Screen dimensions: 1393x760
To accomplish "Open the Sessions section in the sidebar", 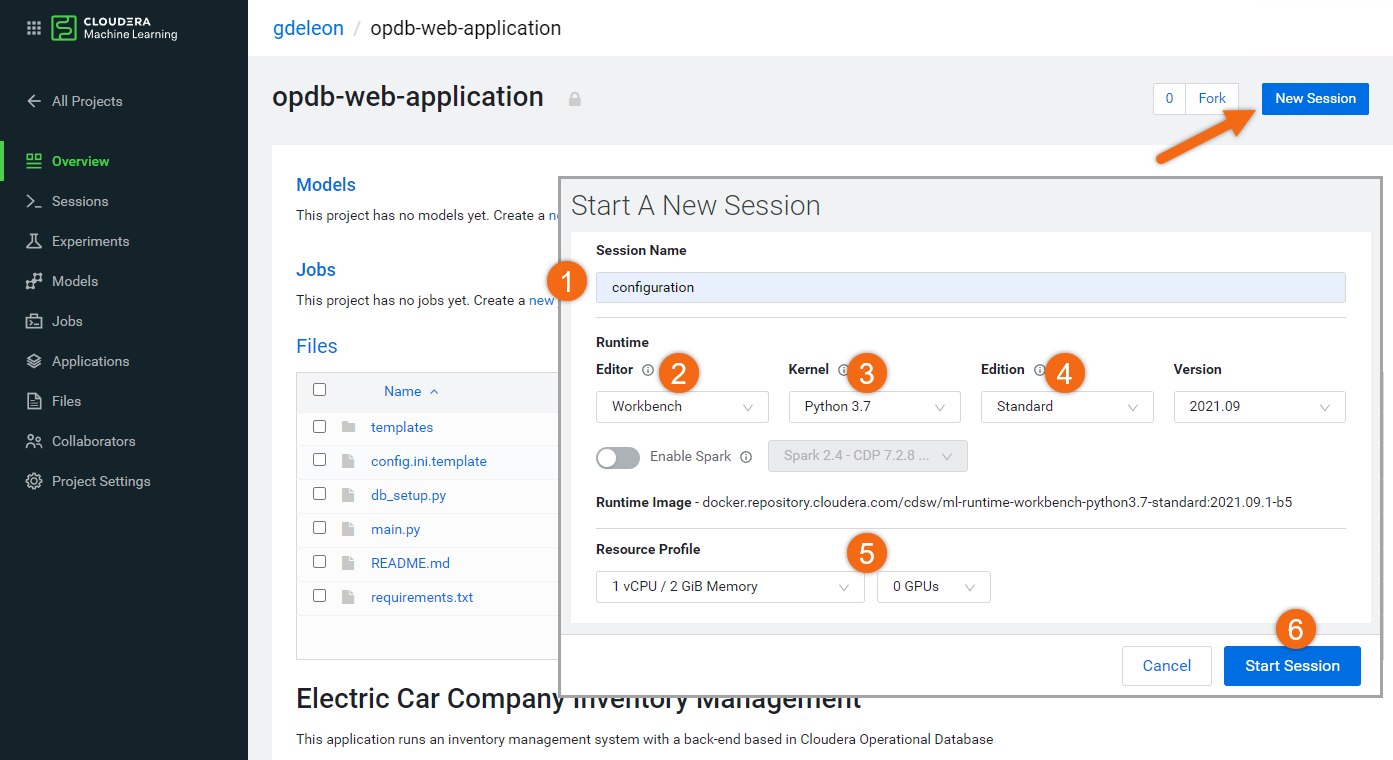I will pos(82,200).
